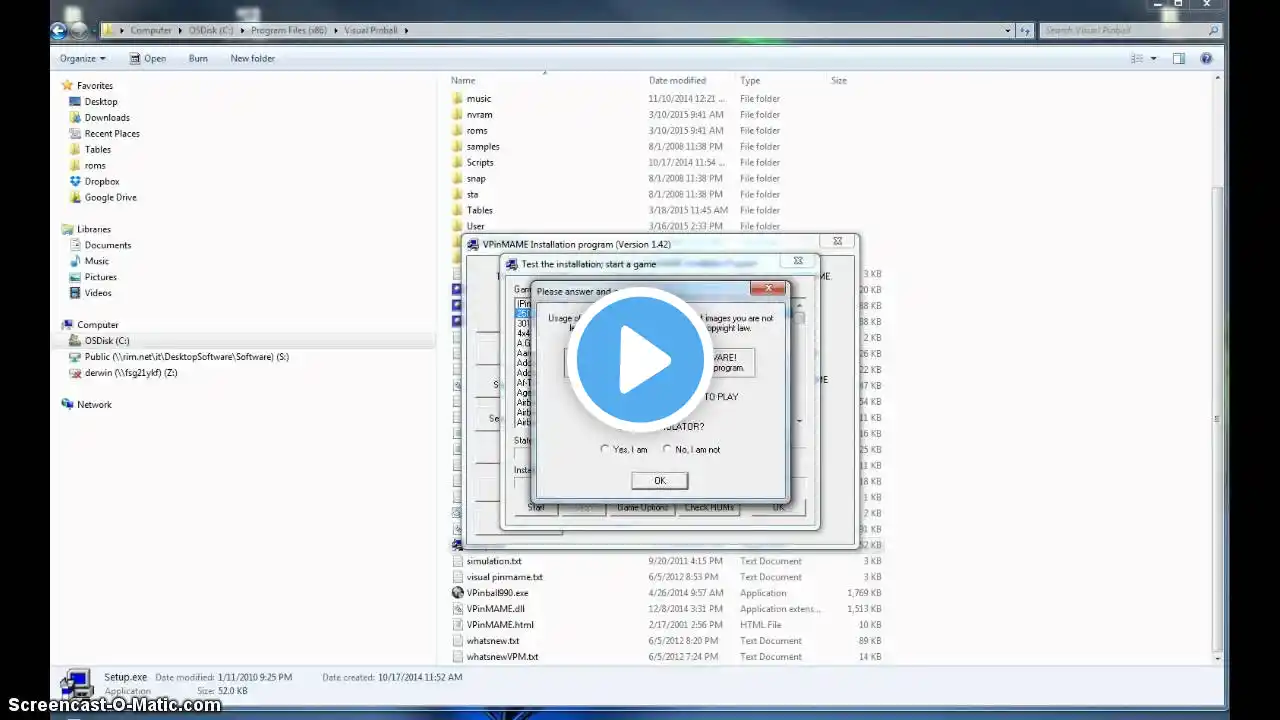The height and width of the screenshot is (720, 1280).
Task: Click Burn in the Explorer toolbar
Action: tap(198, 59)
